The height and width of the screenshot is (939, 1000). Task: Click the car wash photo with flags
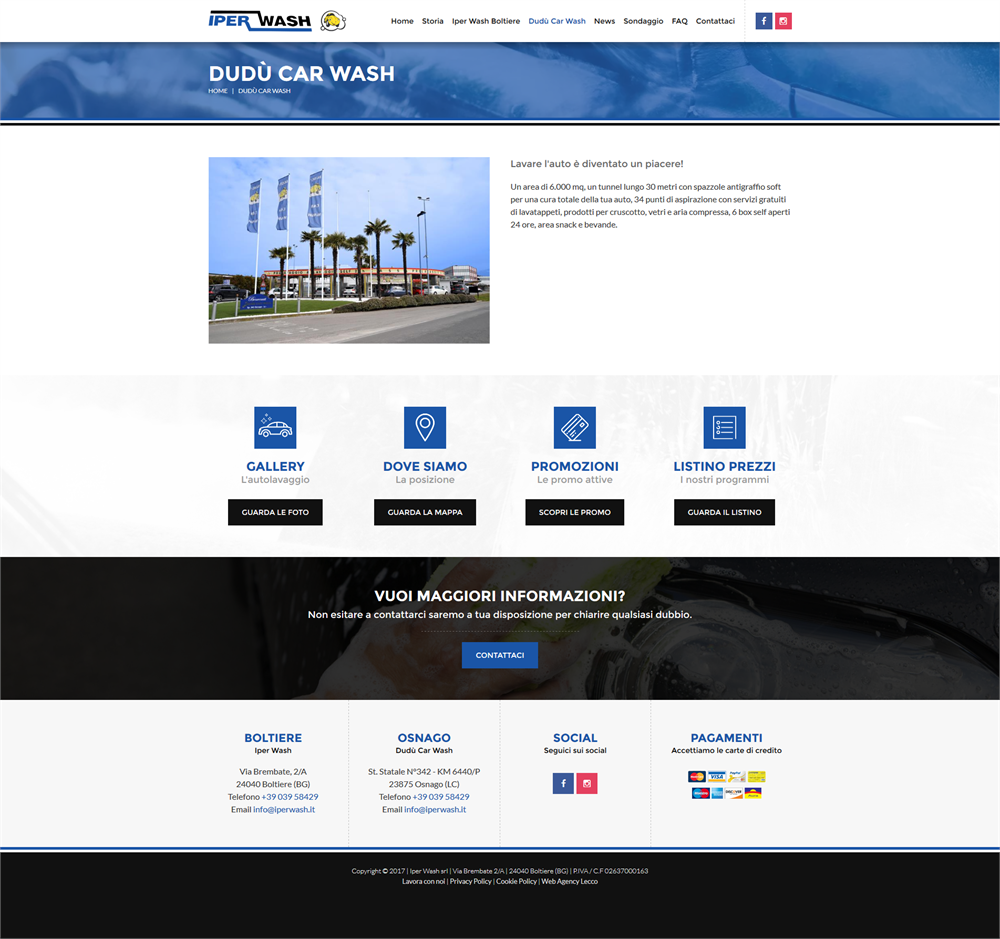(349, 250)
